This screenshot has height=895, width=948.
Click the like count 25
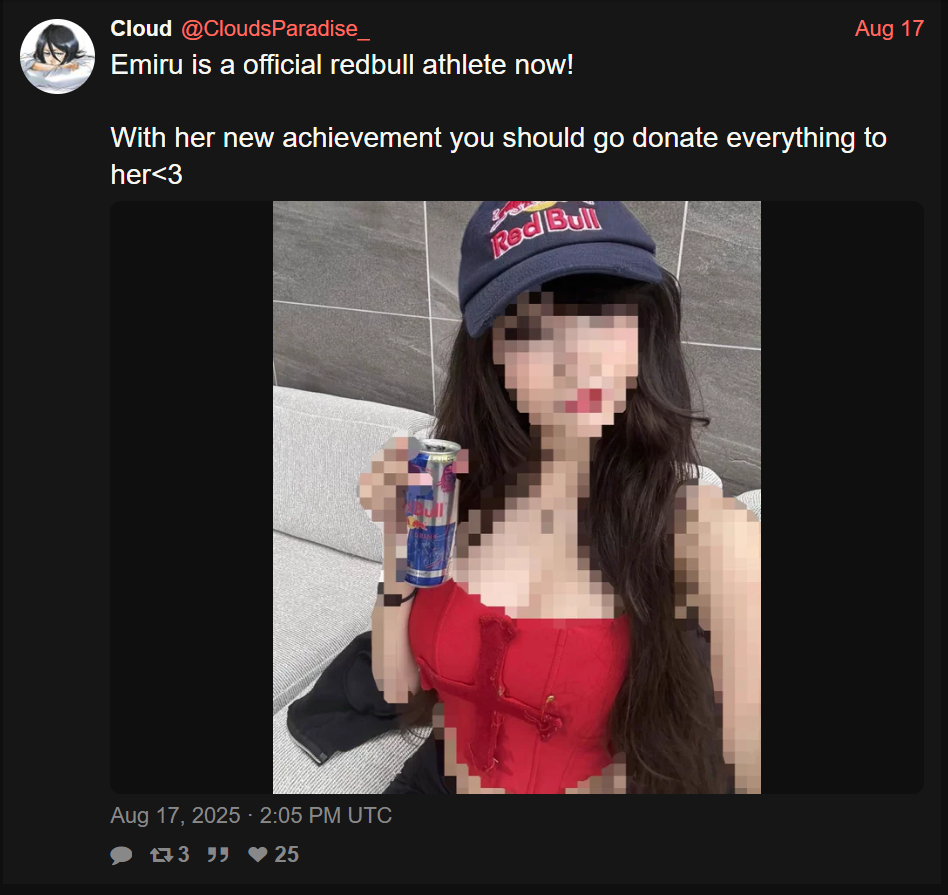[x=287, y=854]
